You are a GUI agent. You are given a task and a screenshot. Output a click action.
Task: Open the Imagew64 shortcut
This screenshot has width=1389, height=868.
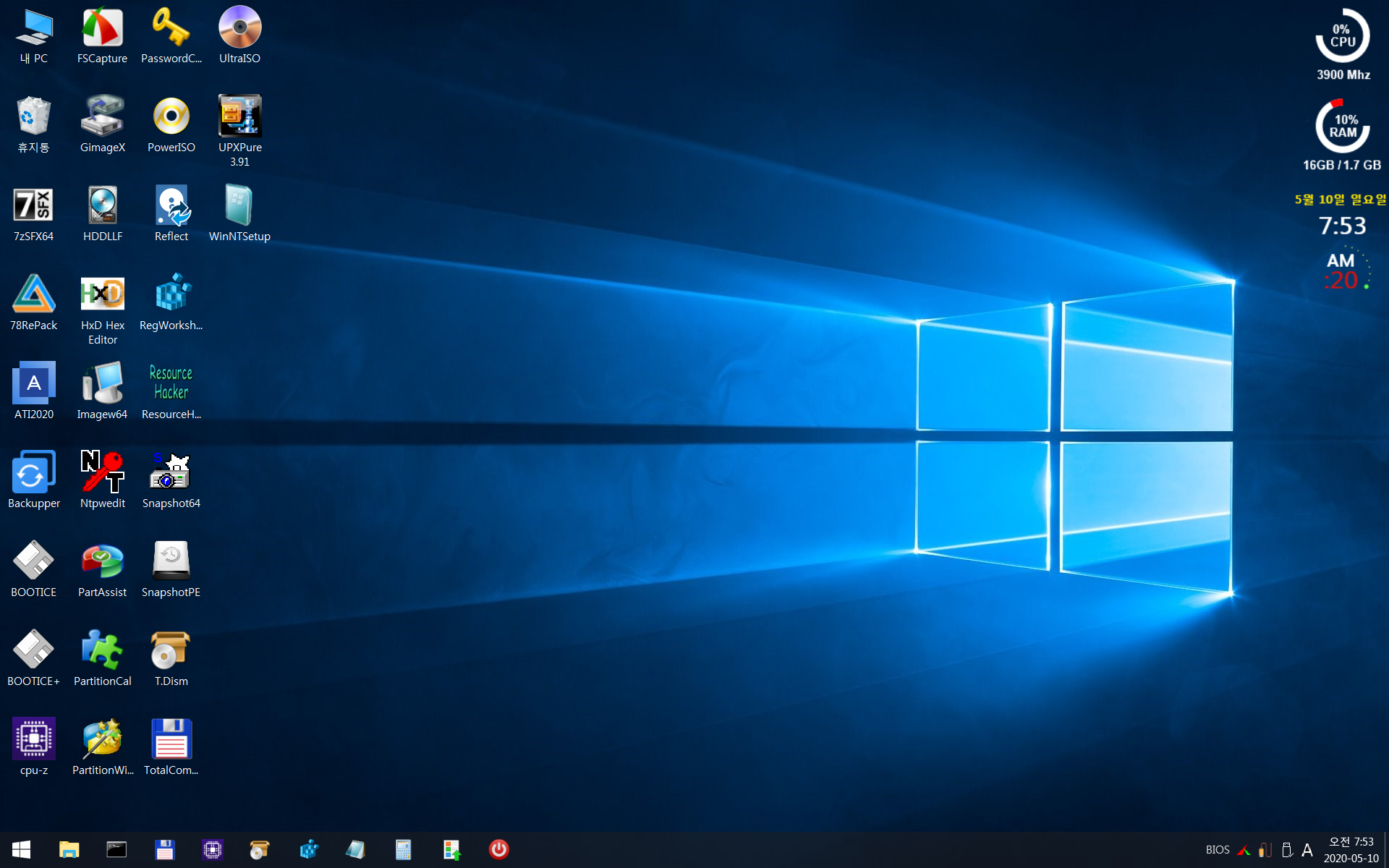103,392
